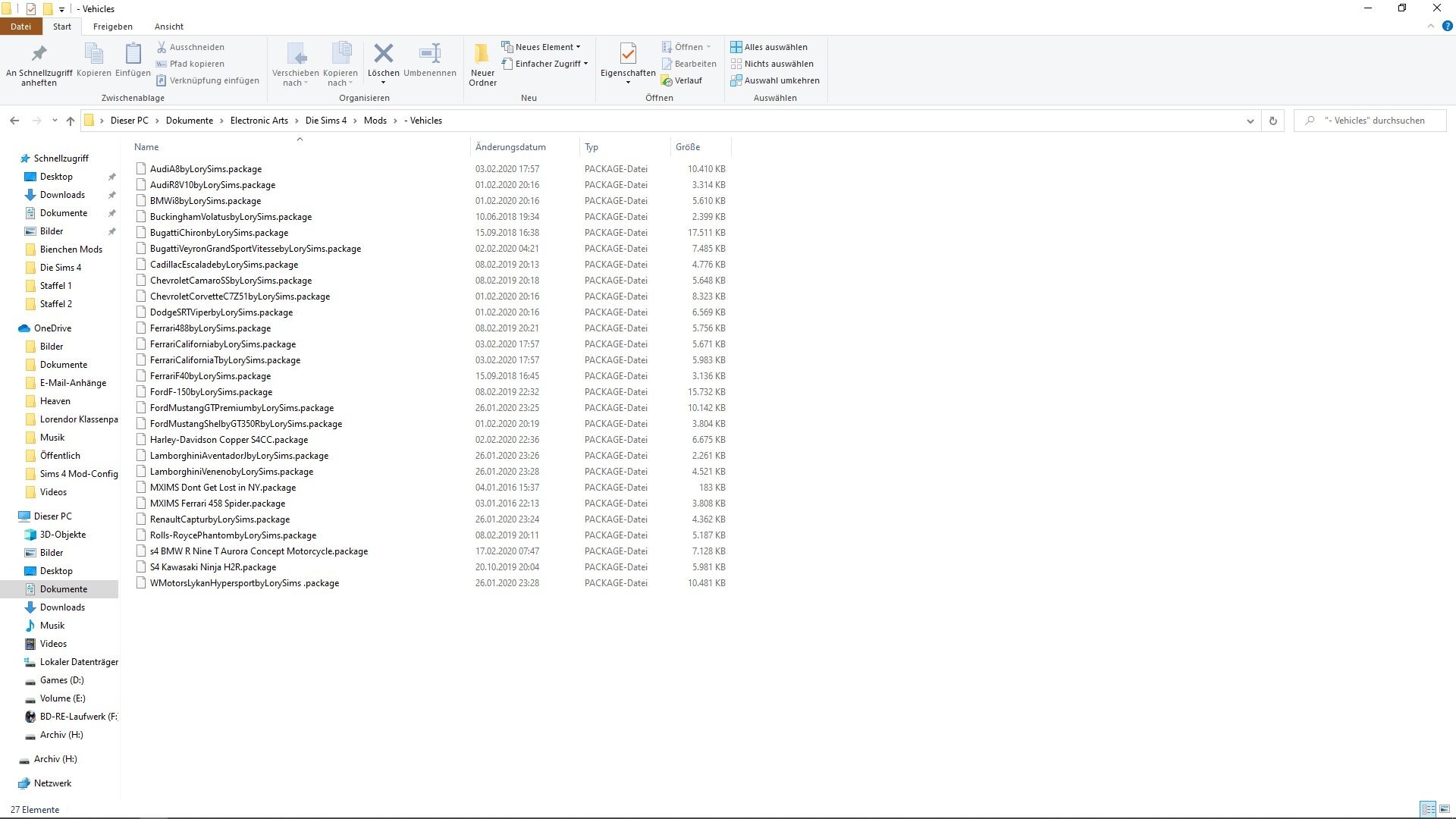
Task: Create a Neuer Ordner
Action: click(x=482, y=64)
